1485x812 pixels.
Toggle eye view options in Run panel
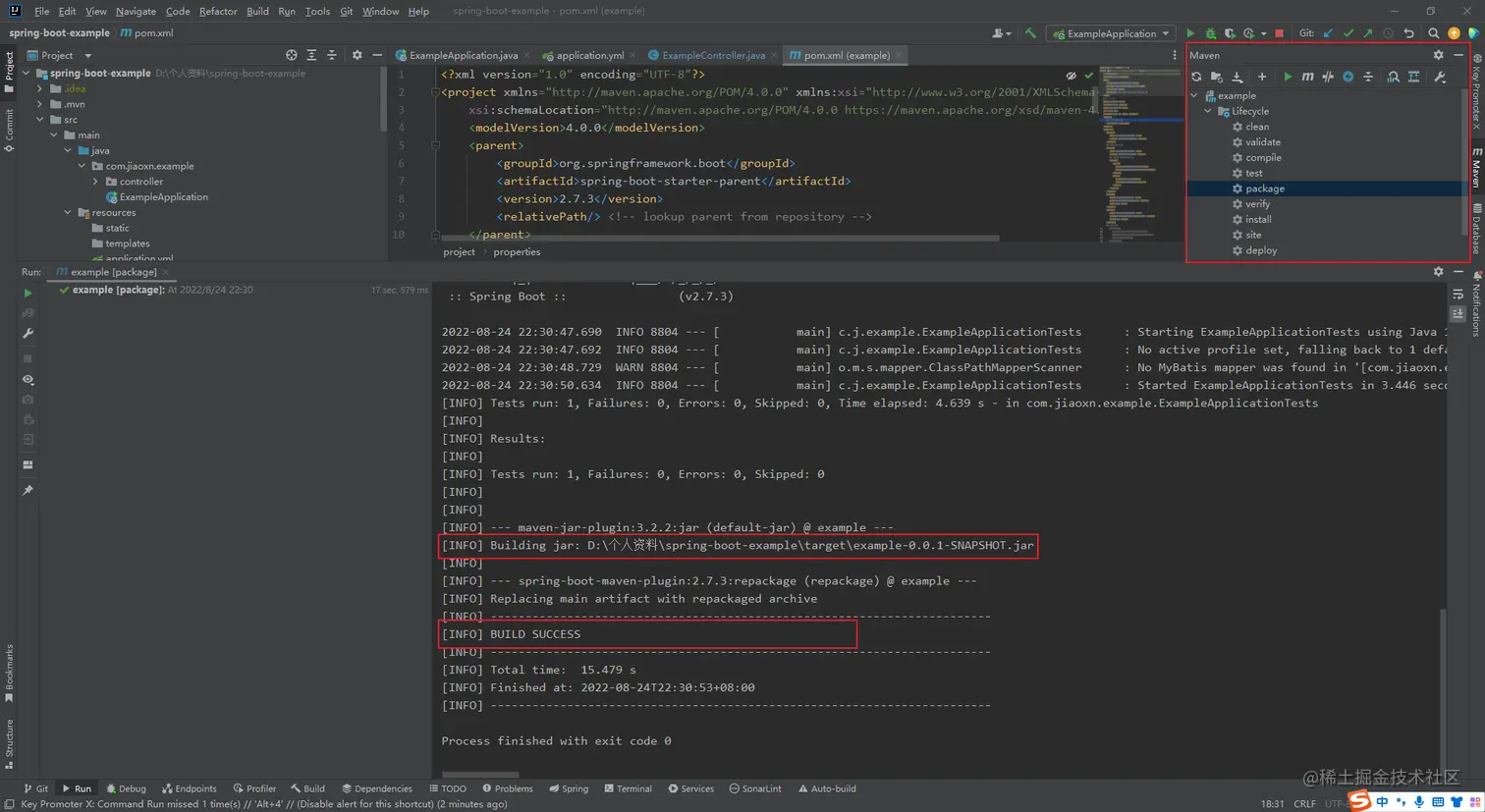click(x=27, y=379)
